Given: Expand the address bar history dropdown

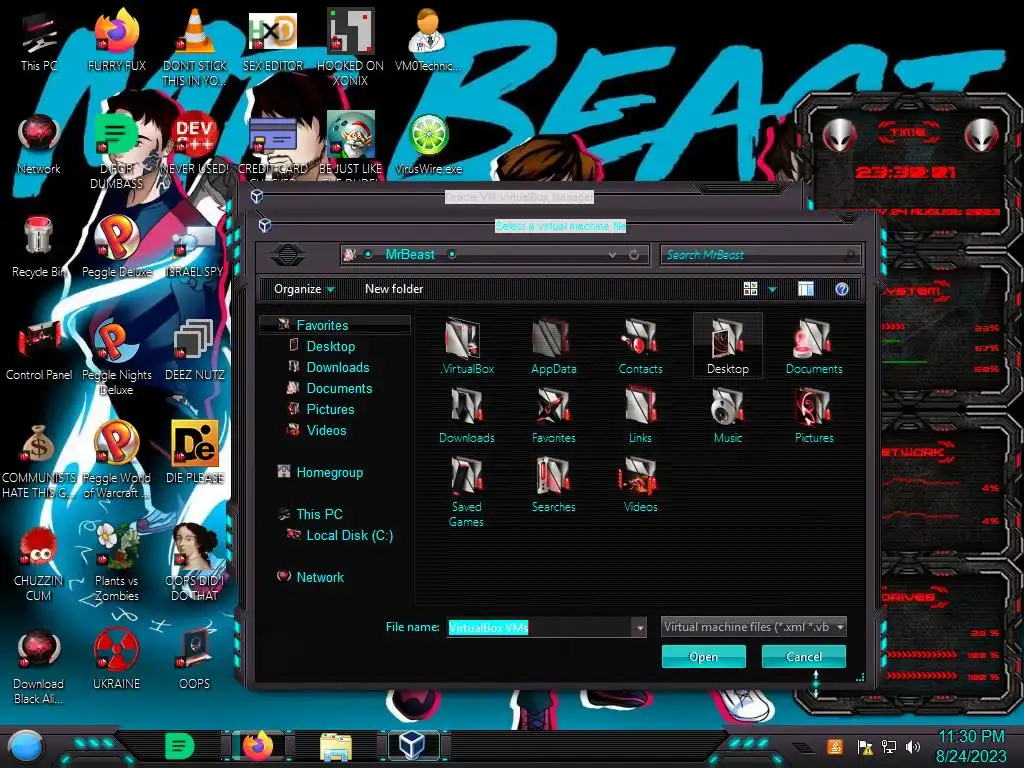Looking at the screenshot, I should tap(613, 255).
